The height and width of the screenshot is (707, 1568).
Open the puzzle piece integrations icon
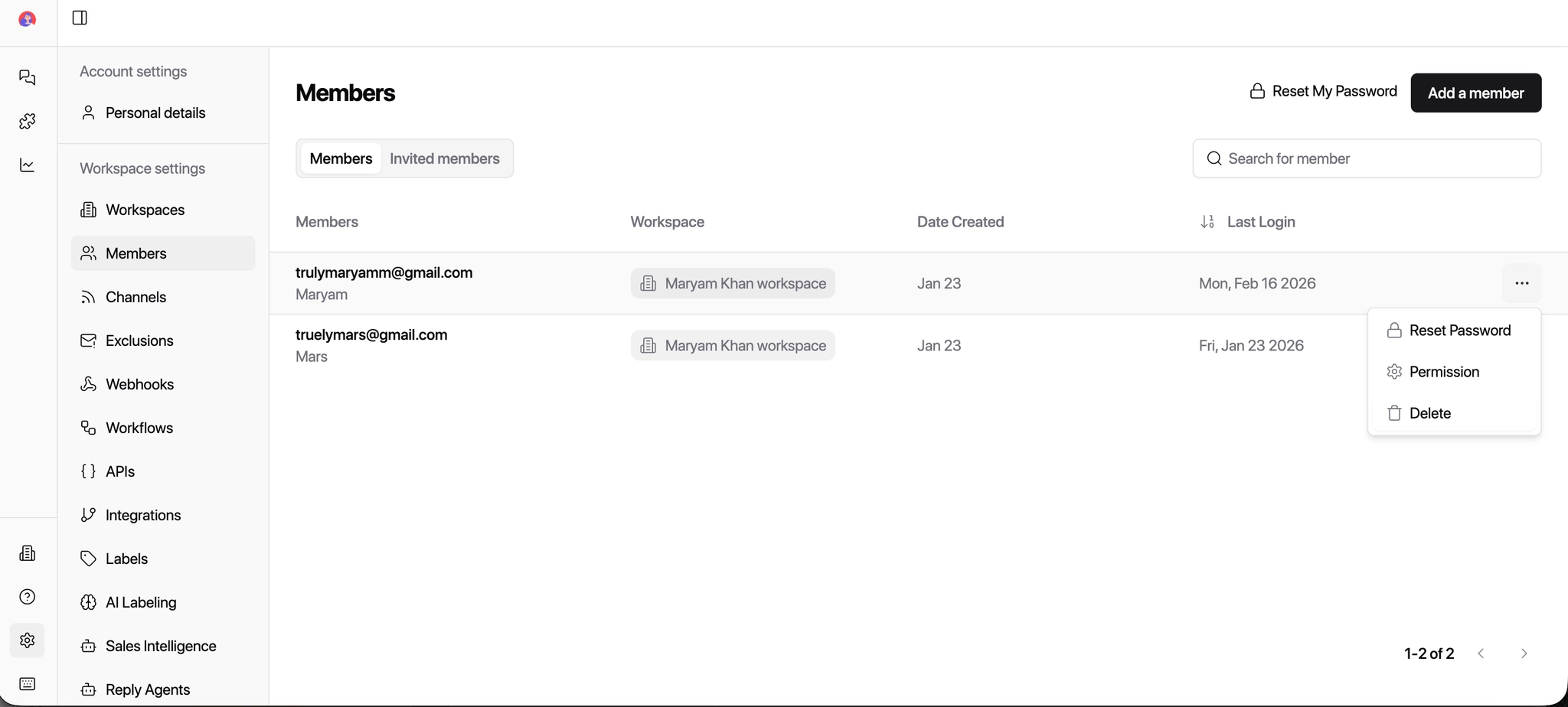tap(28, 121)
